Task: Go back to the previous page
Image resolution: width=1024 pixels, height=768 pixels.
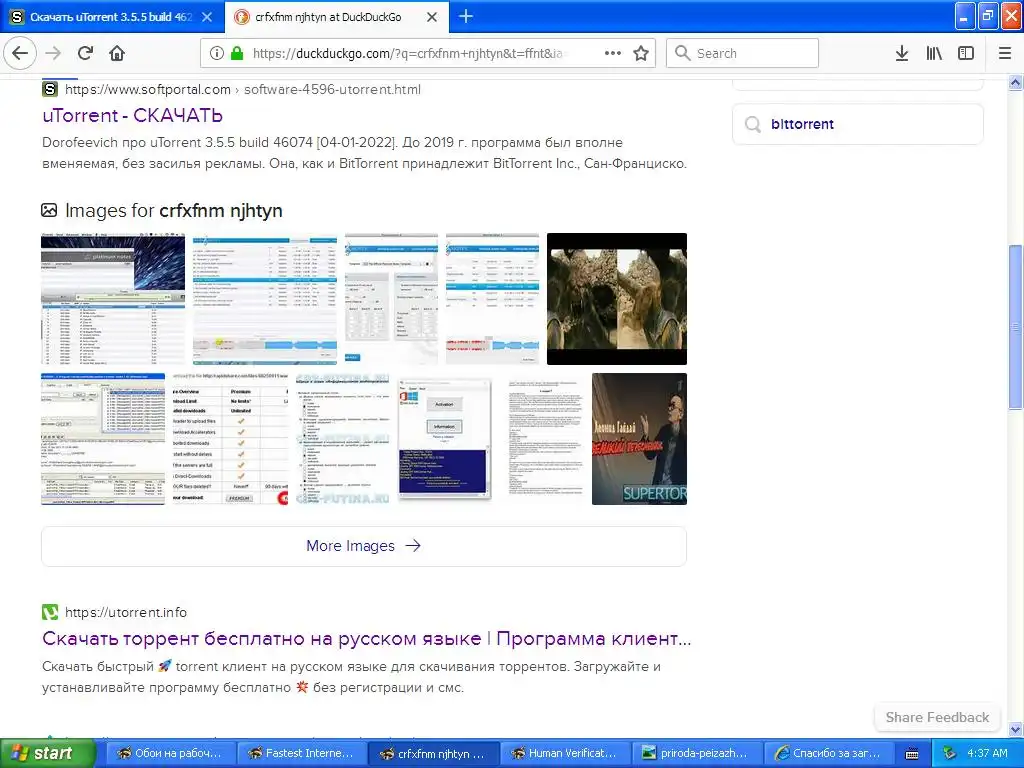Action: [x=20, y=53]
